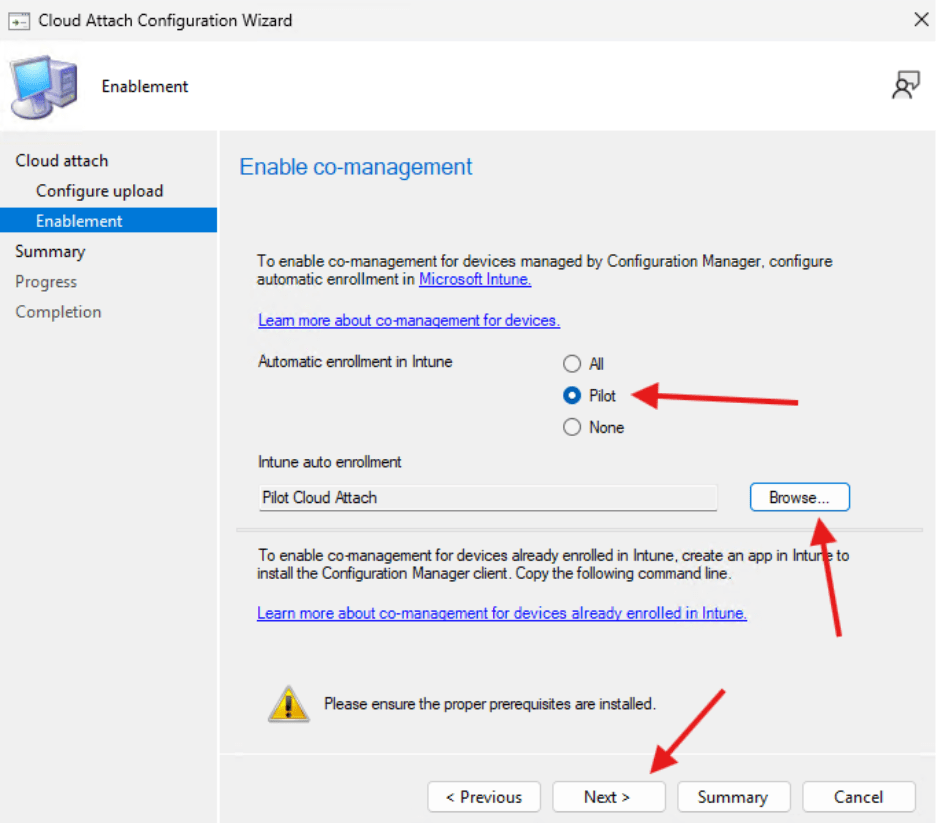Open link about devices already enrolled in Intune
Viewport: 936px width, 823px height.
(502, 613)
